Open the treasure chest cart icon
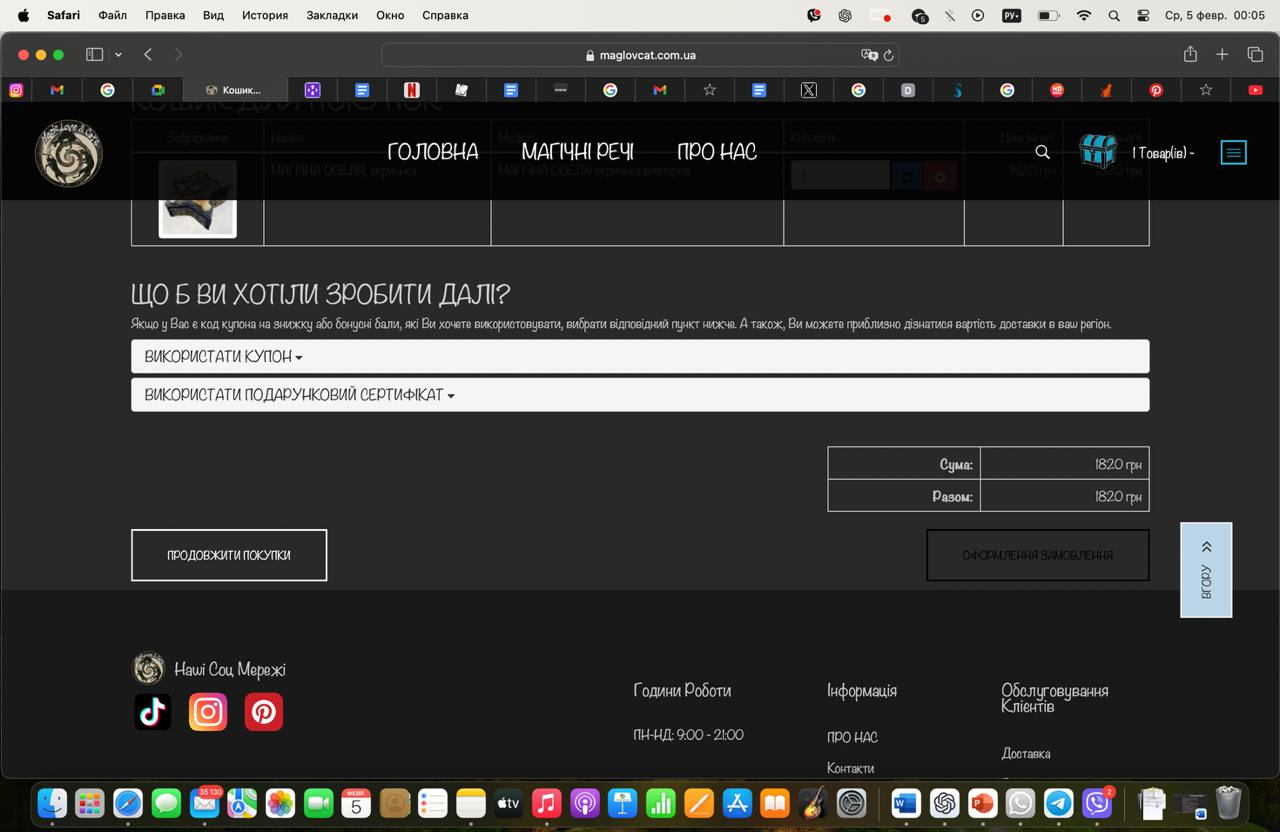The width and height of the screenshot is (1280, 832). pyautogui.click(x=1098, y=152)
